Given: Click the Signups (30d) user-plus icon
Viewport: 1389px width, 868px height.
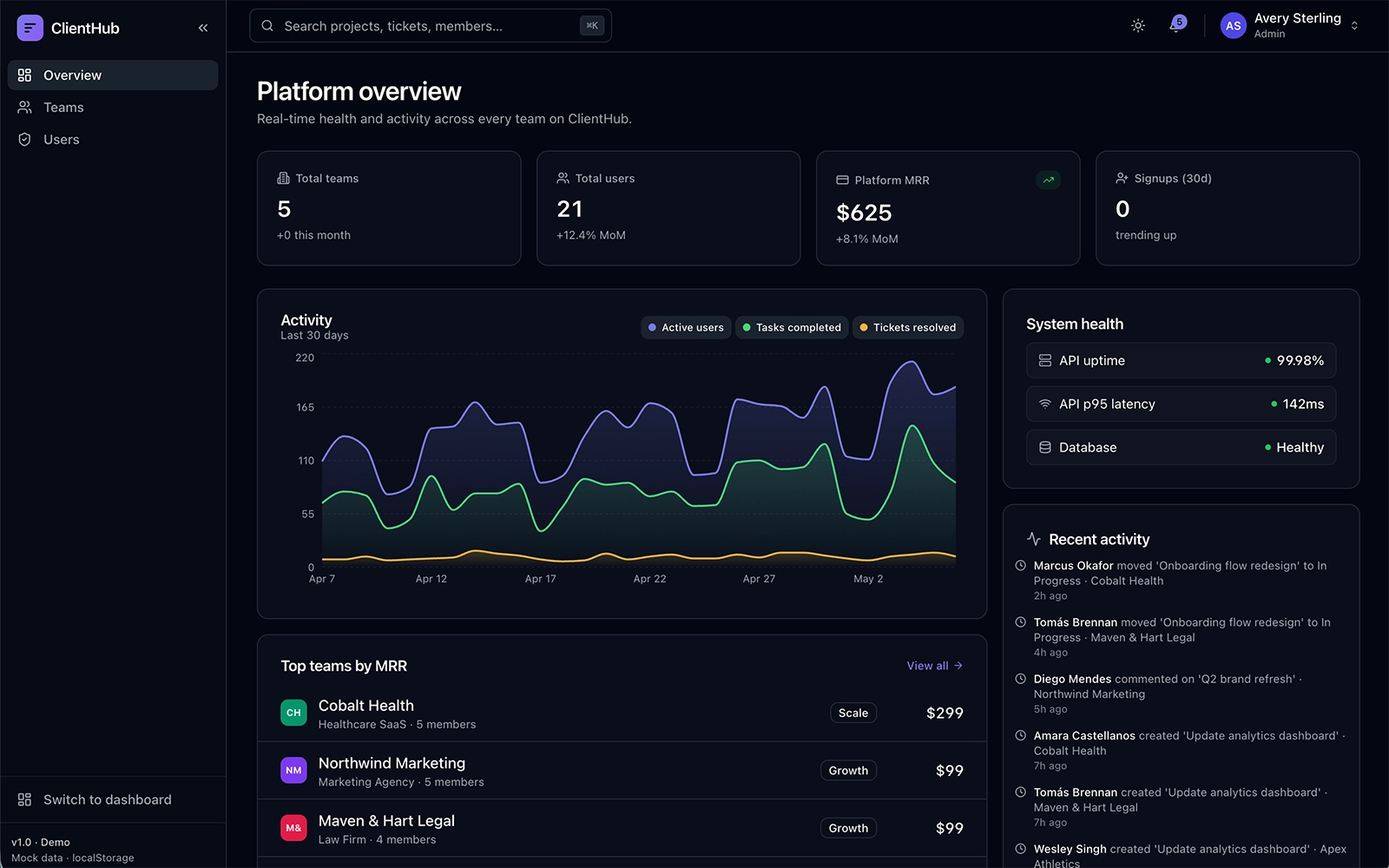Looking at the screenshot, I should pyautogui.click(x=1122, y=178).
